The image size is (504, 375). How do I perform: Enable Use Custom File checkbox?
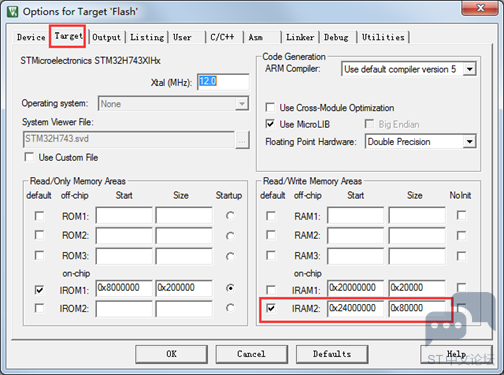click(x=29, y=157)
